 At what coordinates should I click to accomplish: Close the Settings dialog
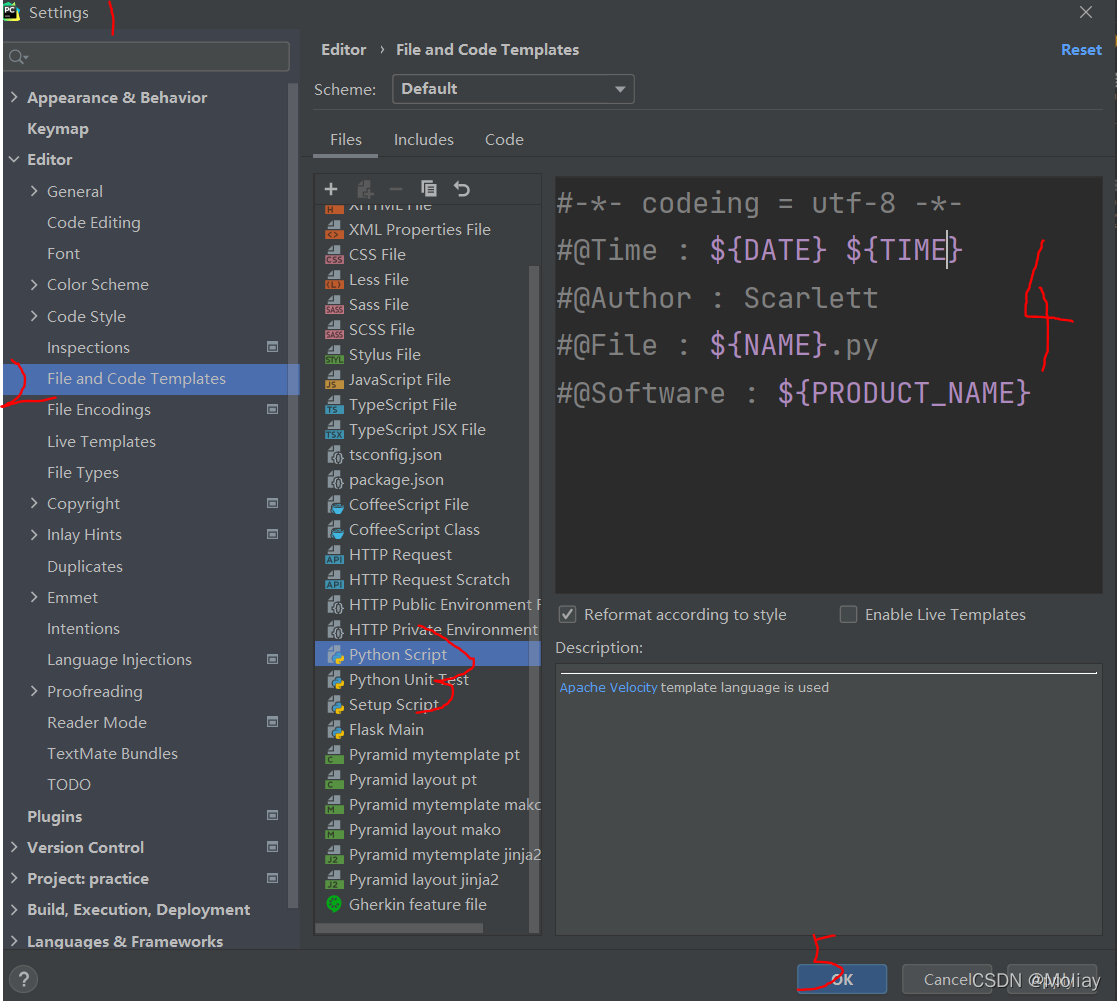(1086, 12)
